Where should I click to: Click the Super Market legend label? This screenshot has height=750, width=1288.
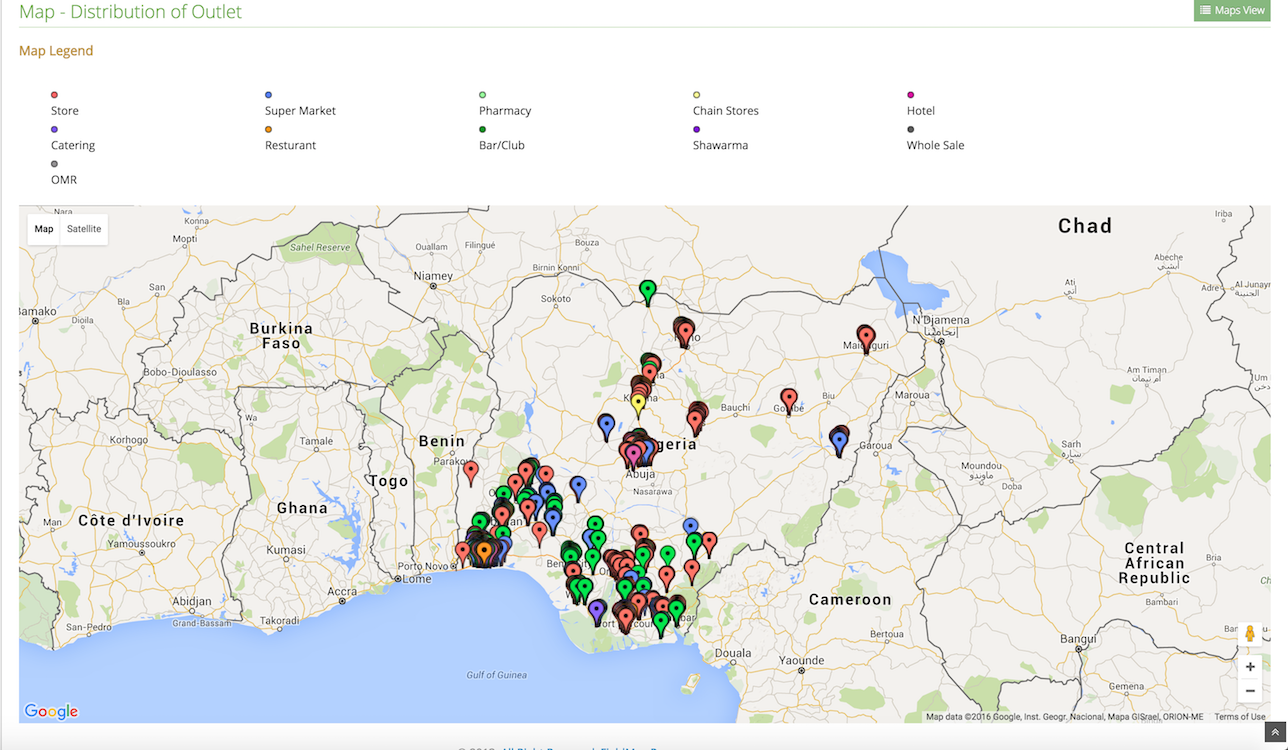pos(300,111)
